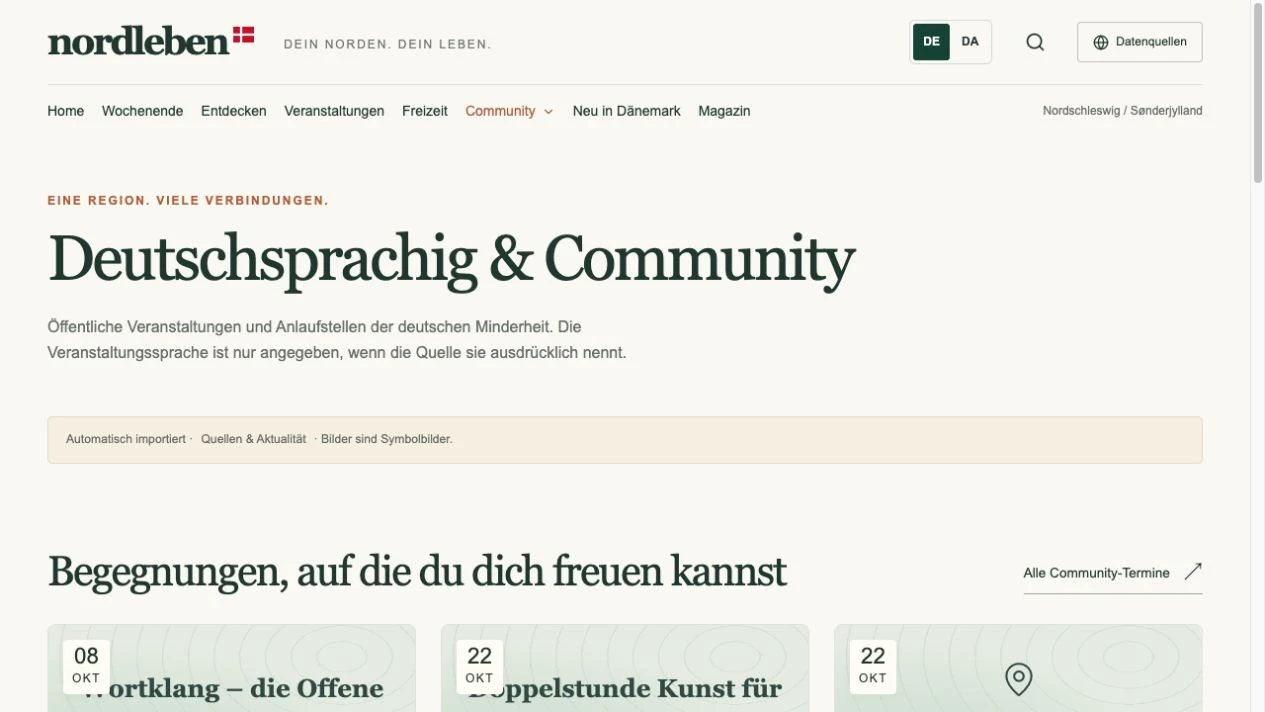The height and width of the screenshot is (712, 1265).
Task: Click the Datenquellen button
Action: pyautogui.click(x=1139, y=42)
